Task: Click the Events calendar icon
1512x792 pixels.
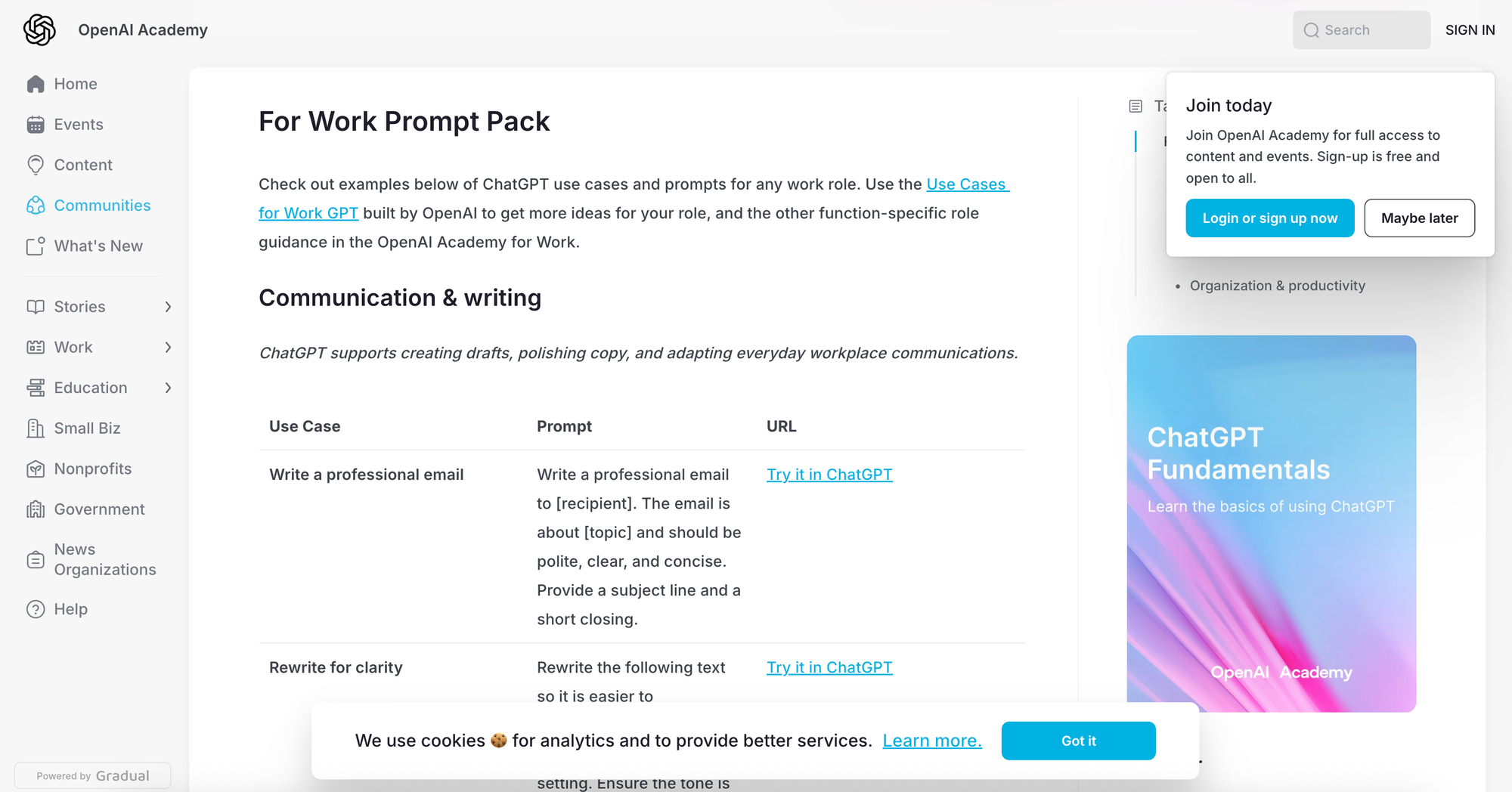Action: tap(36, 125)
